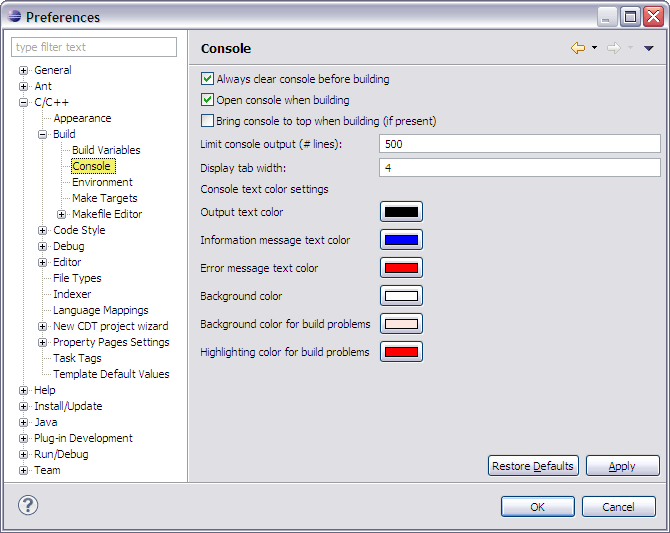Expand the Debug node under C/C++

coord(42,247)
